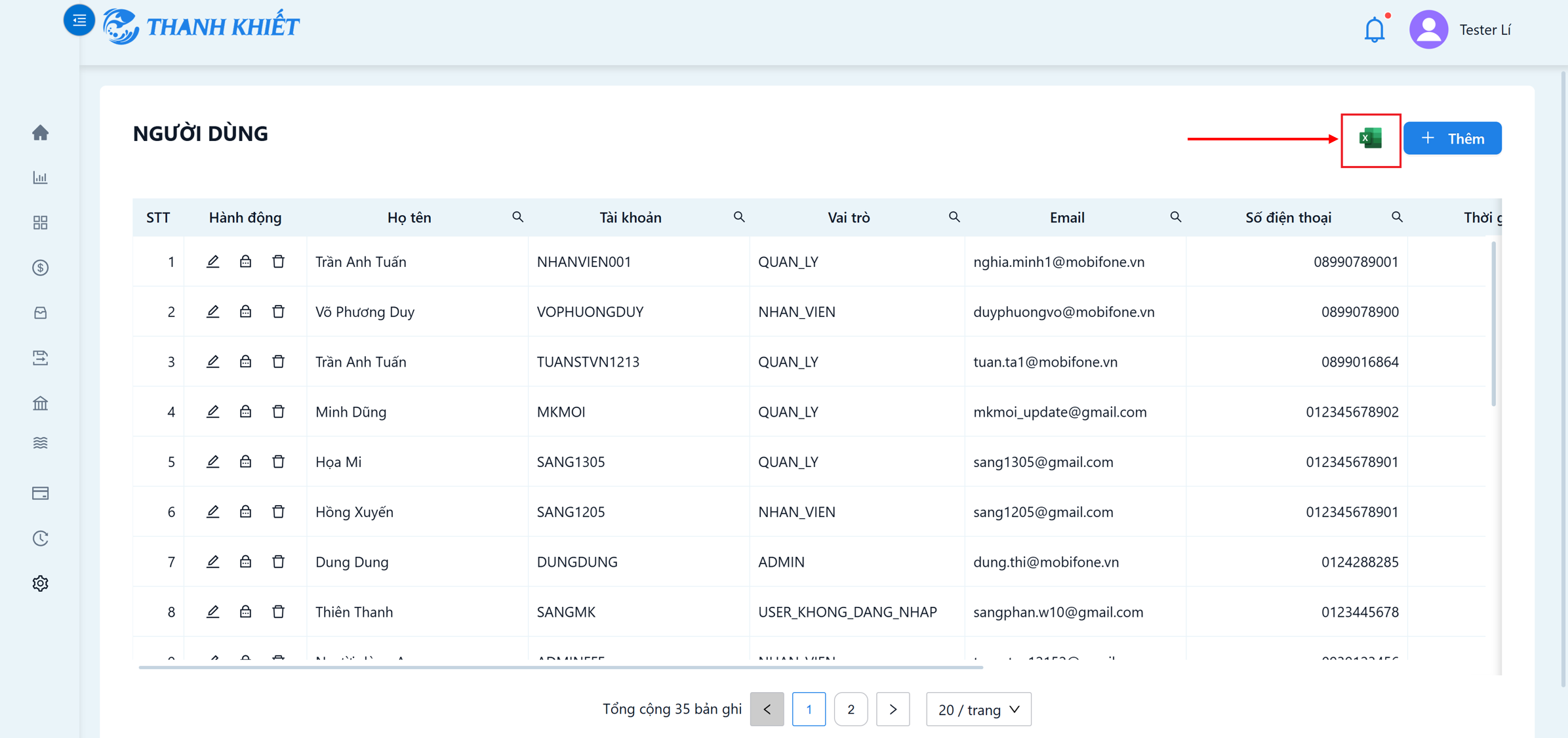Export users with the Excel icon
Image resolution: width=1568 pixels, height=738 pixels.
coord(1370,138)
